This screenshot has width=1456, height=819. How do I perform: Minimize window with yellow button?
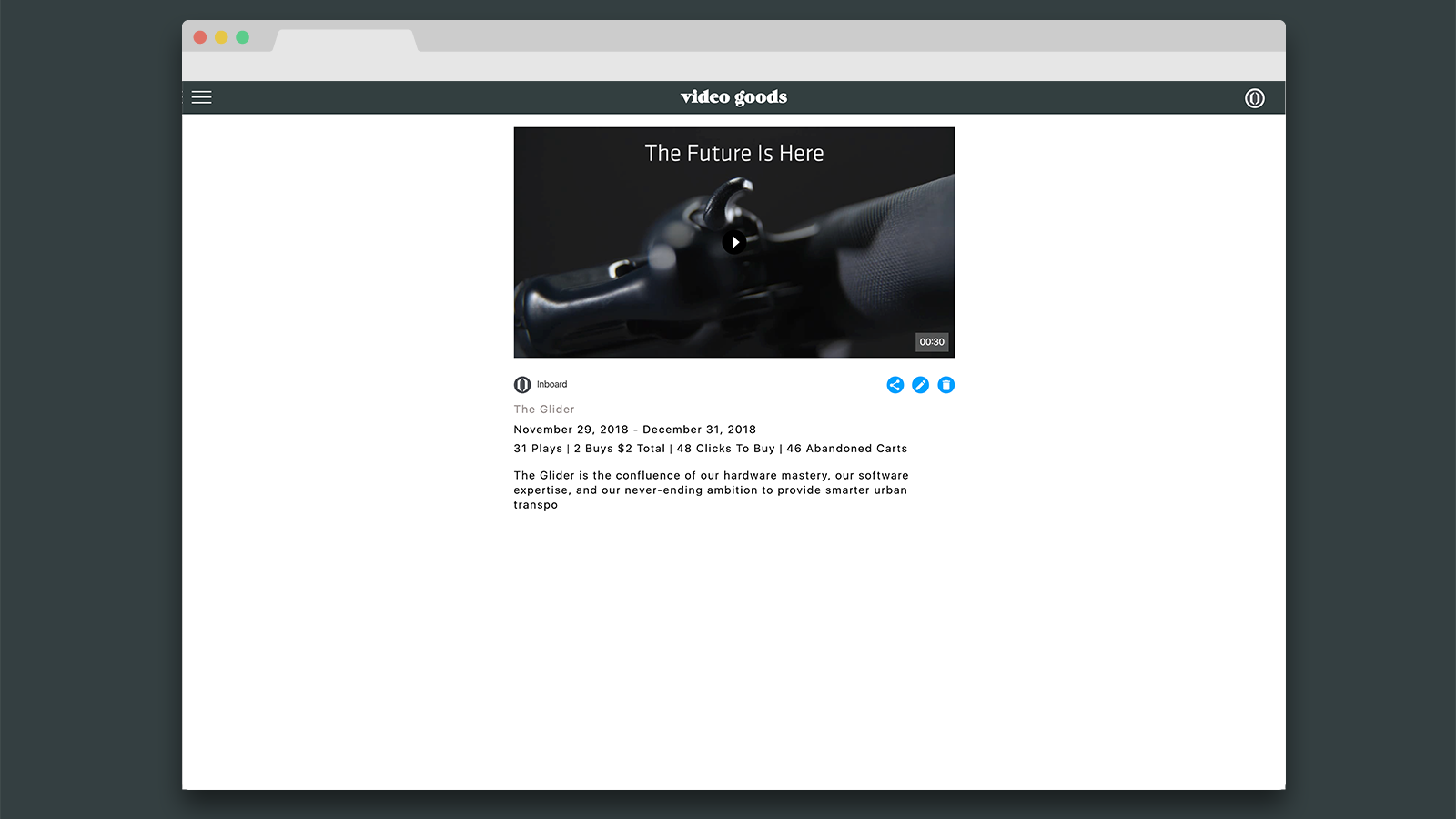coord(221,37)
